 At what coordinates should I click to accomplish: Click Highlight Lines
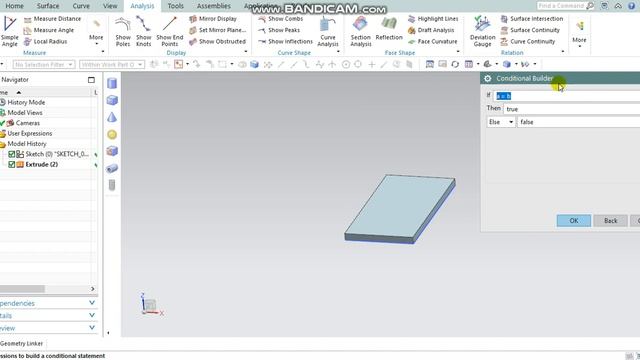tap(433, 19)
